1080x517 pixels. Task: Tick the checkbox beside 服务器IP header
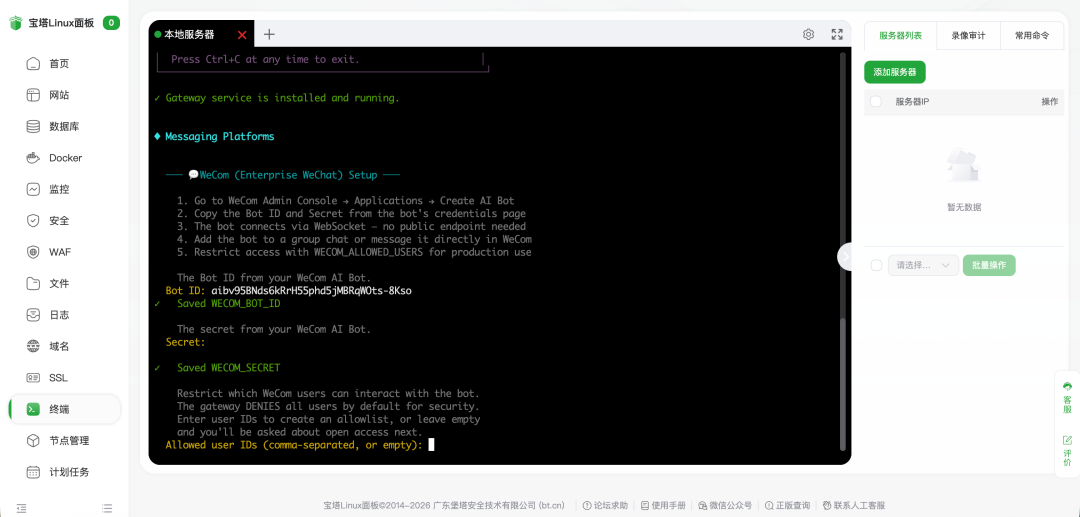pyautogui.click(x=875, y=102)
